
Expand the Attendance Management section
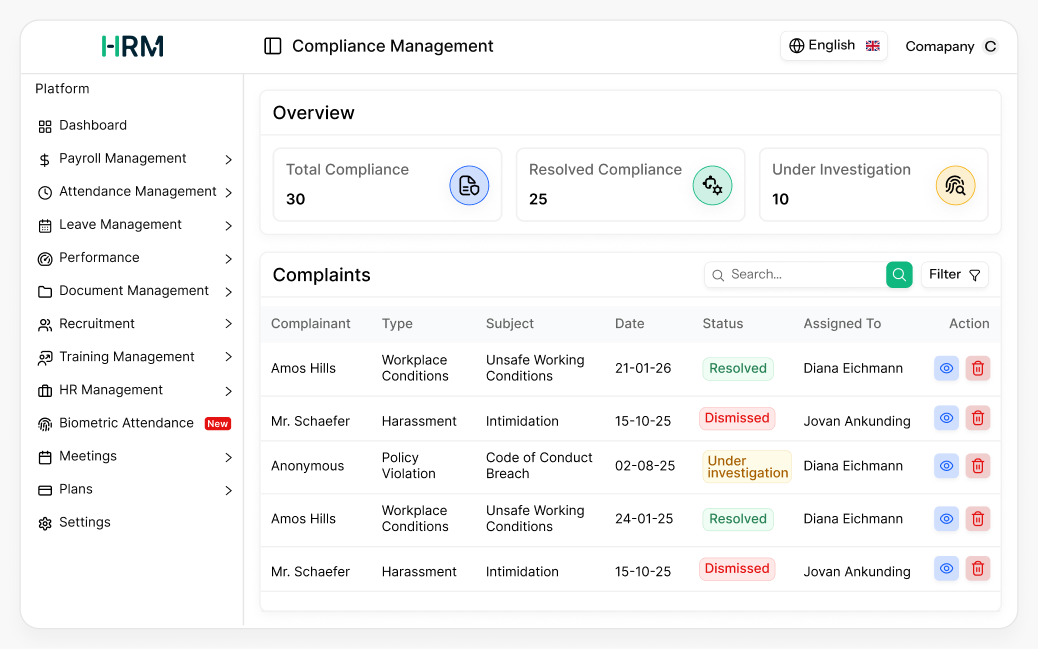229,191
